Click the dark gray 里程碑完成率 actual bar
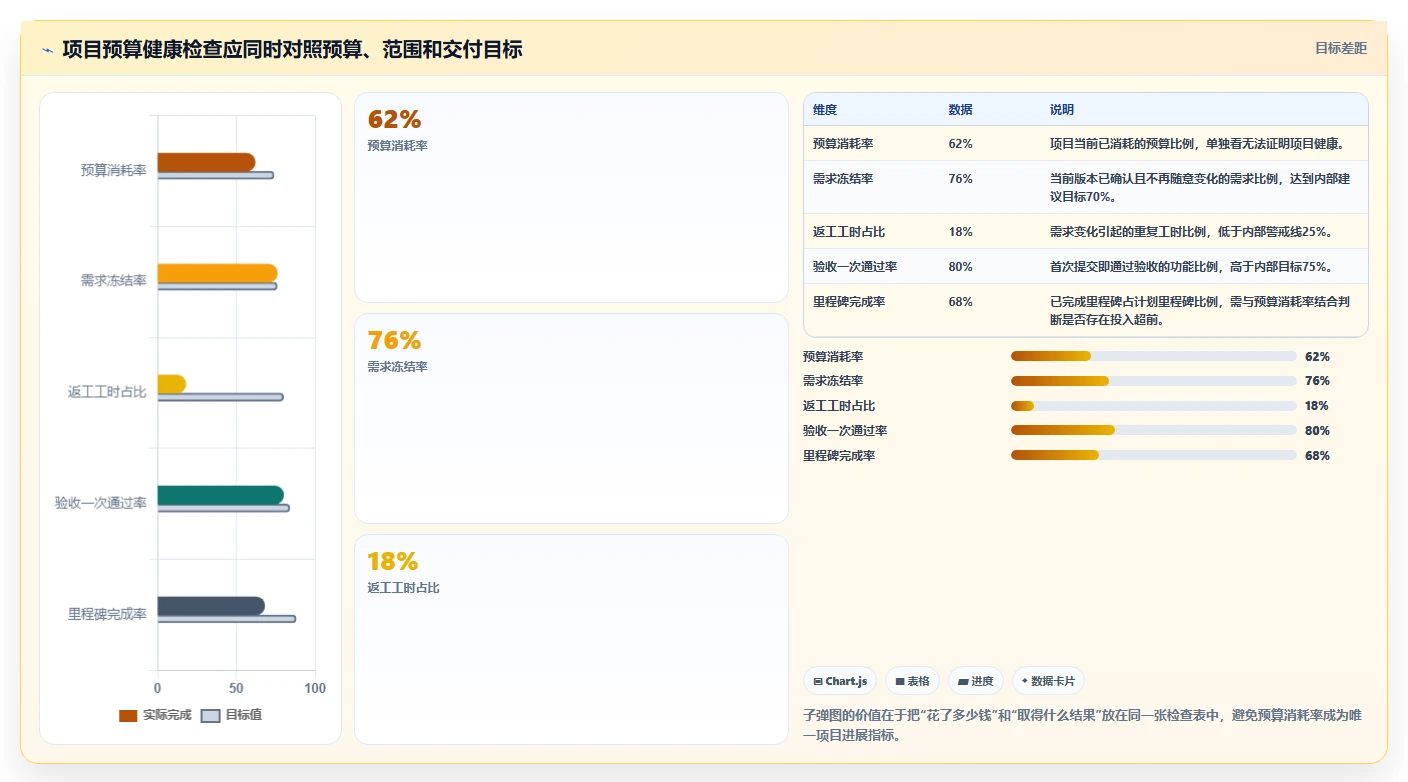The image size is (1408, 782). 211,606
